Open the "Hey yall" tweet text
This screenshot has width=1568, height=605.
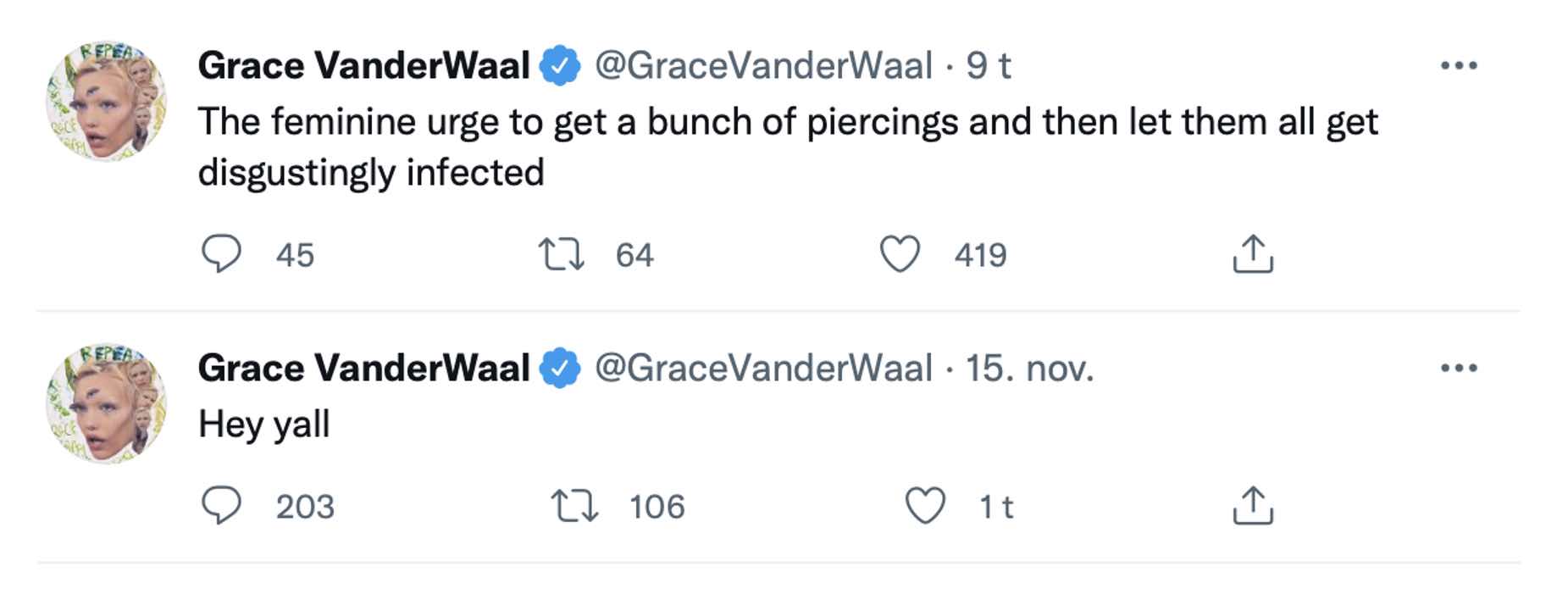pos(263,425)
